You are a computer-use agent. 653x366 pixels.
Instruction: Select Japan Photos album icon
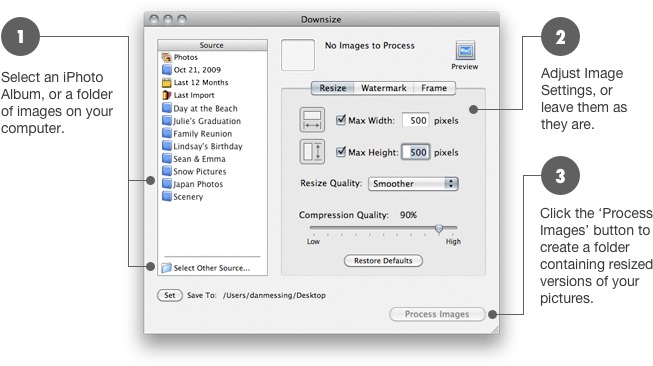coord(167,184)
